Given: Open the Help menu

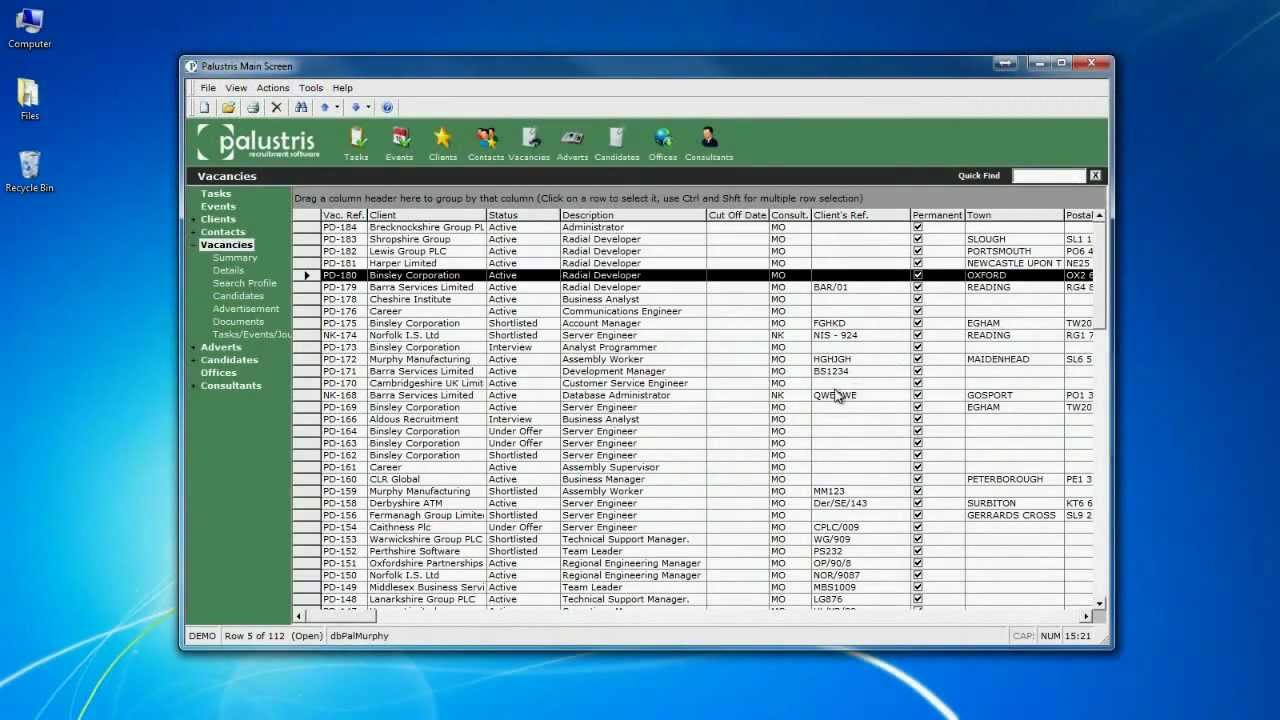Looking at the screenshot, I should tap(342, 88).
